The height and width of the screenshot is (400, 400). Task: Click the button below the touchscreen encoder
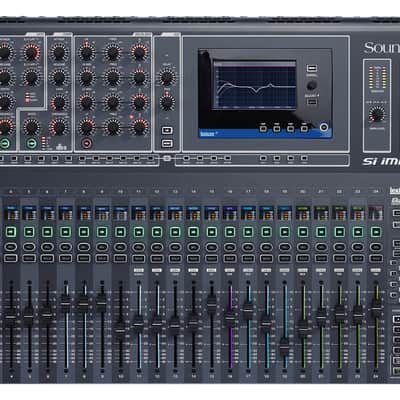[312, 102]
